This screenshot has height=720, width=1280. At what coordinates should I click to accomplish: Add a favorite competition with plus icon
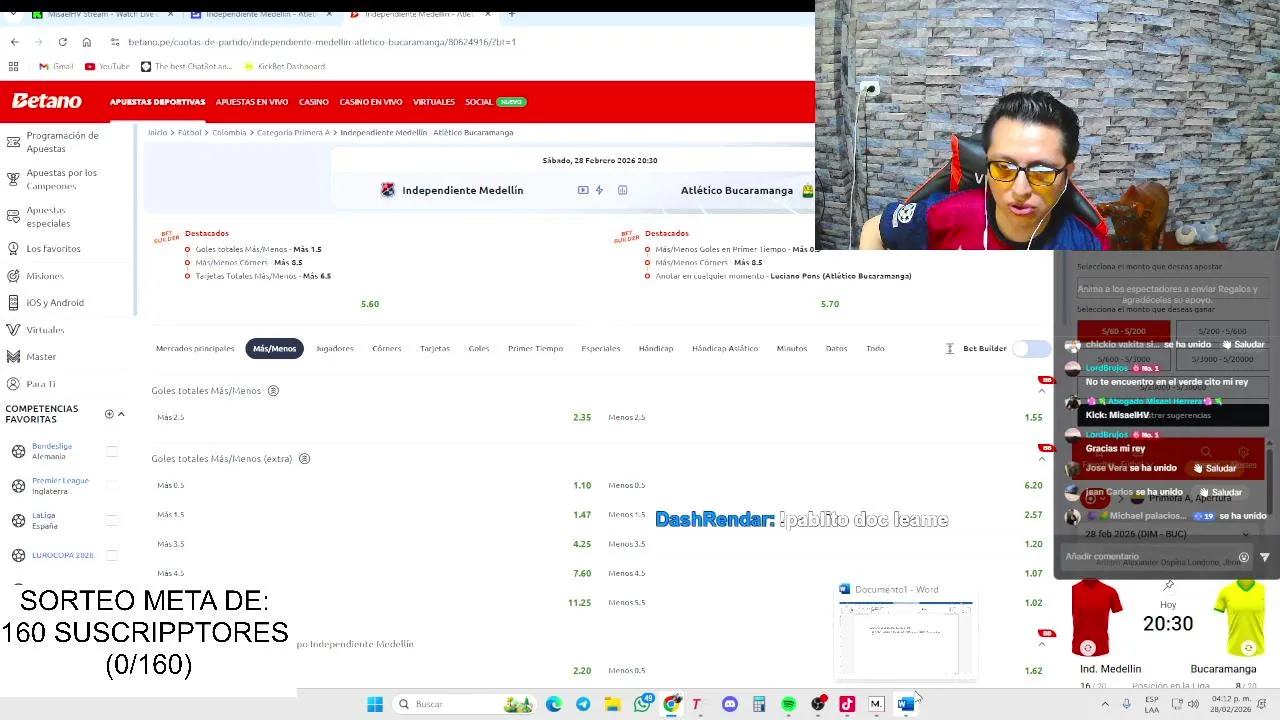(x=109, y=414)
